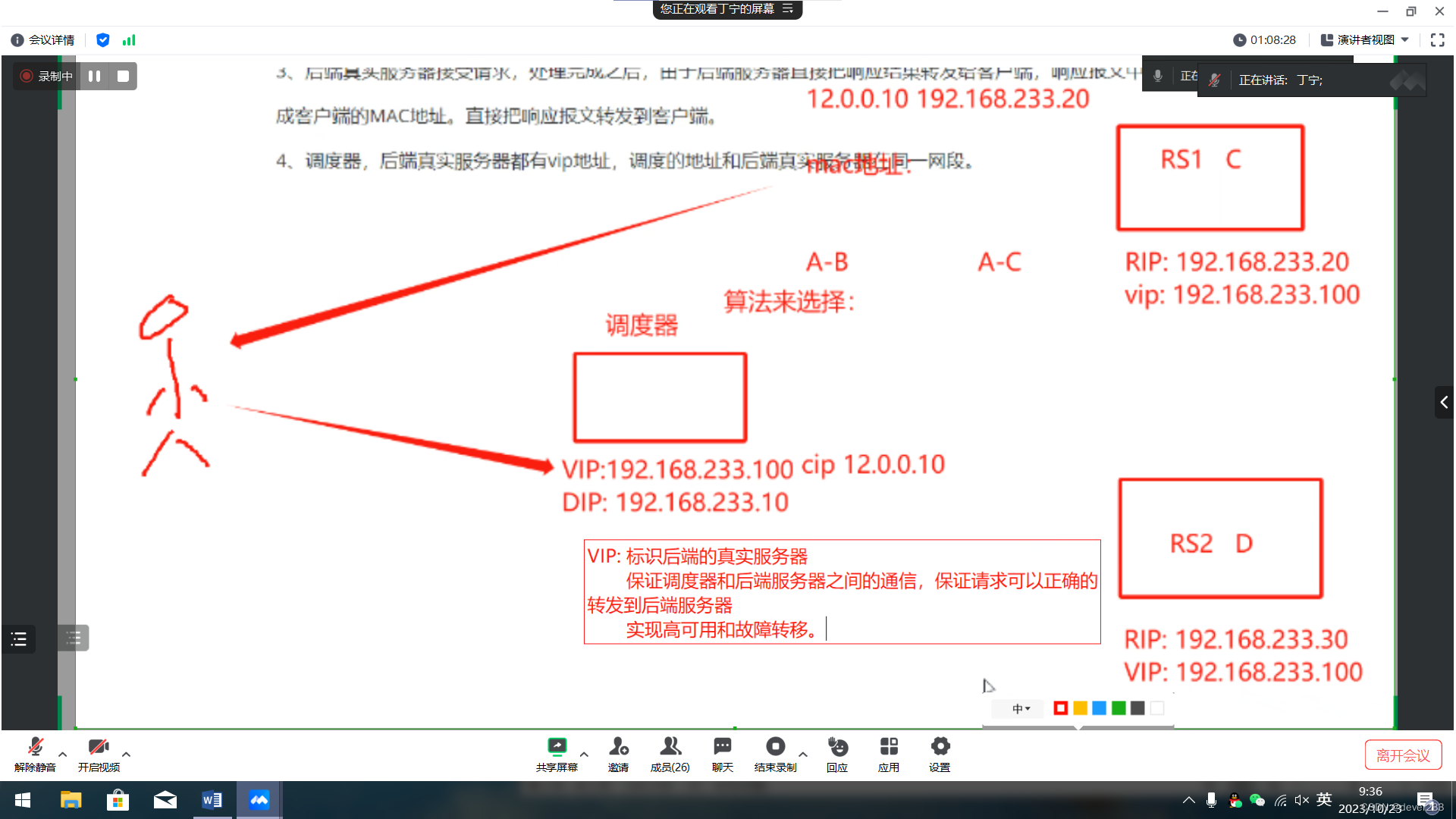
Task: Unmute microphone (解除静音)
Action: pyautogui.click(x=35, y=747)
